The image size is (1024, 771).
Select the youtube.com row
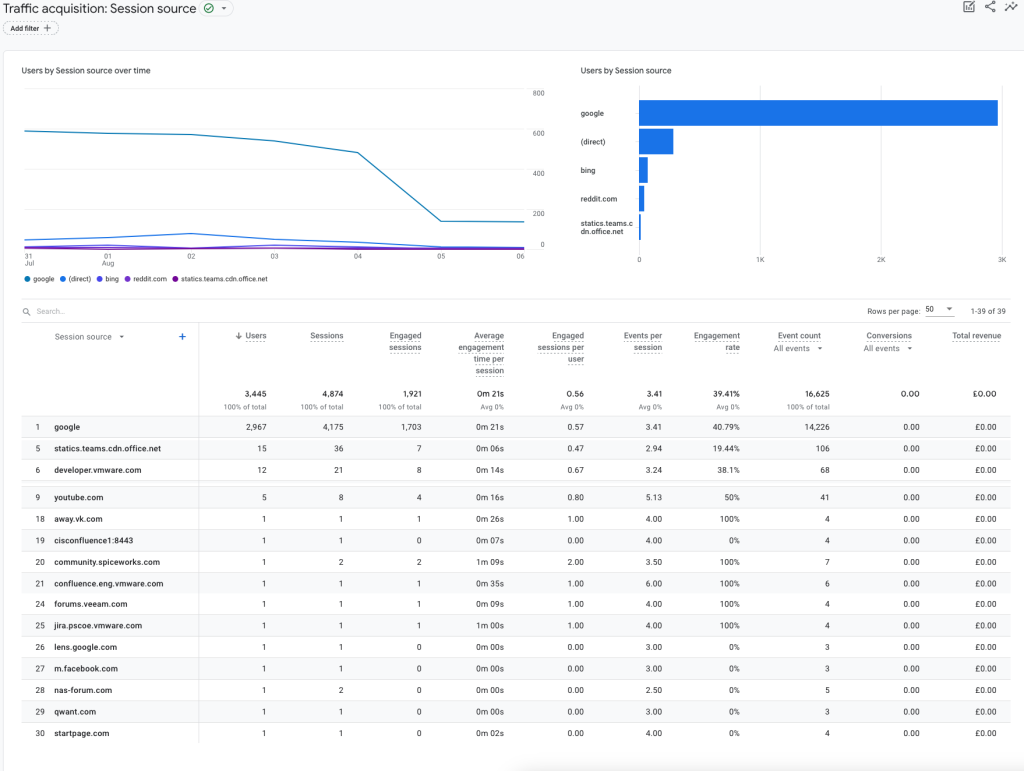click(x=516, y=497)
